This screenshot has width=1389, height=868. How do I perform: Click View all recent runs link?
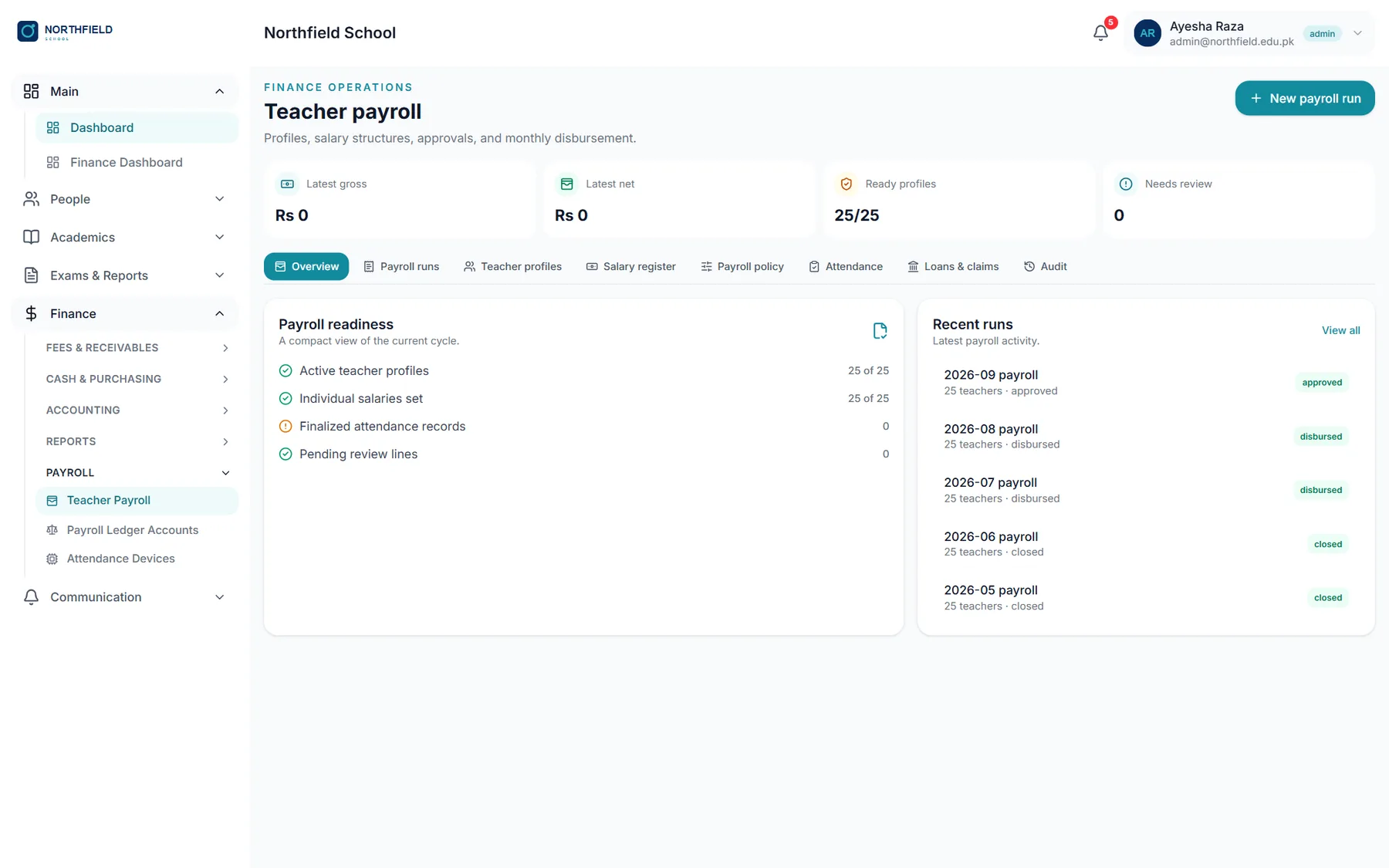[1340, 330]
